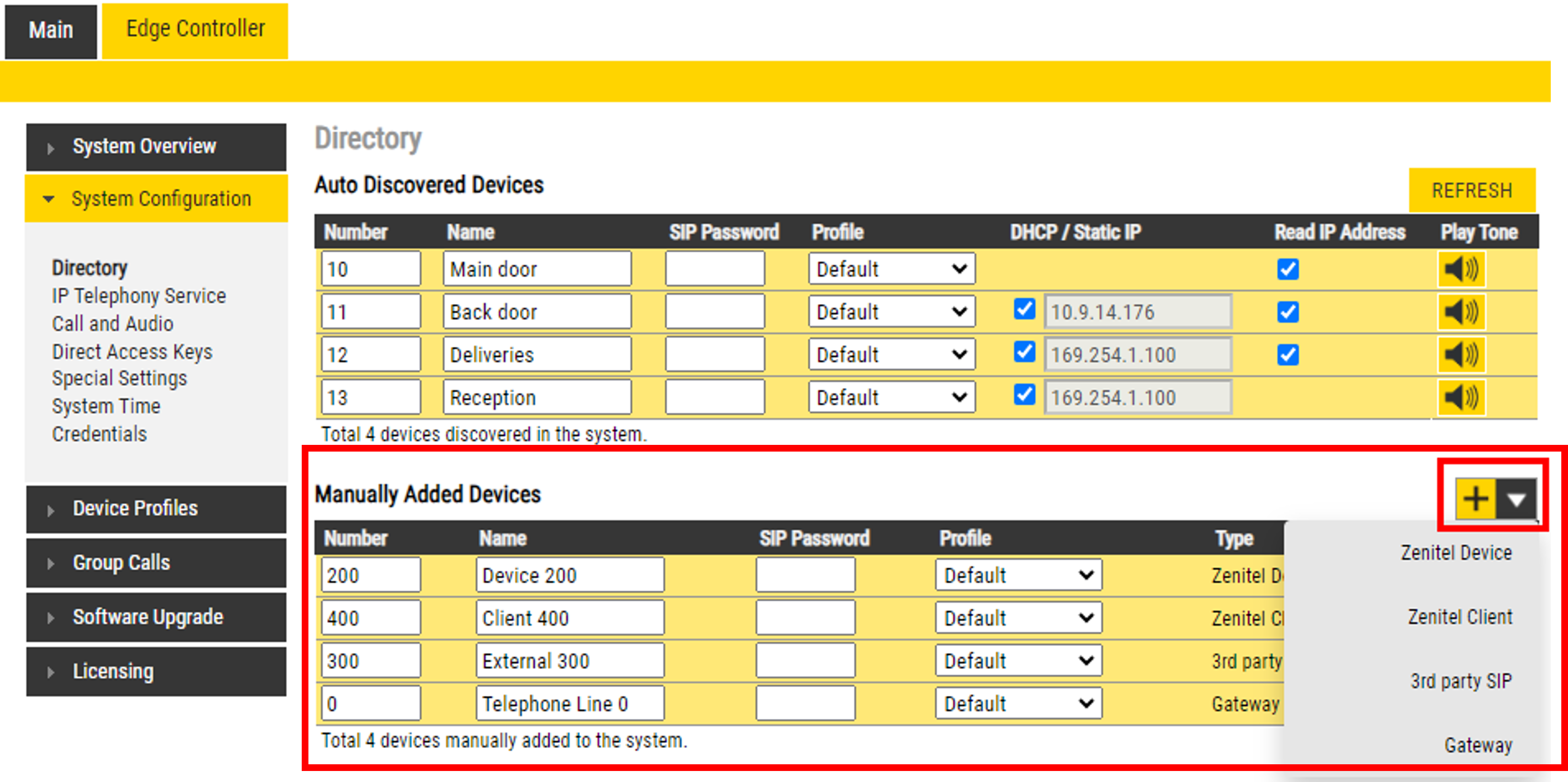Click the yellow plus add-device icon

[x=1476, y=499]
